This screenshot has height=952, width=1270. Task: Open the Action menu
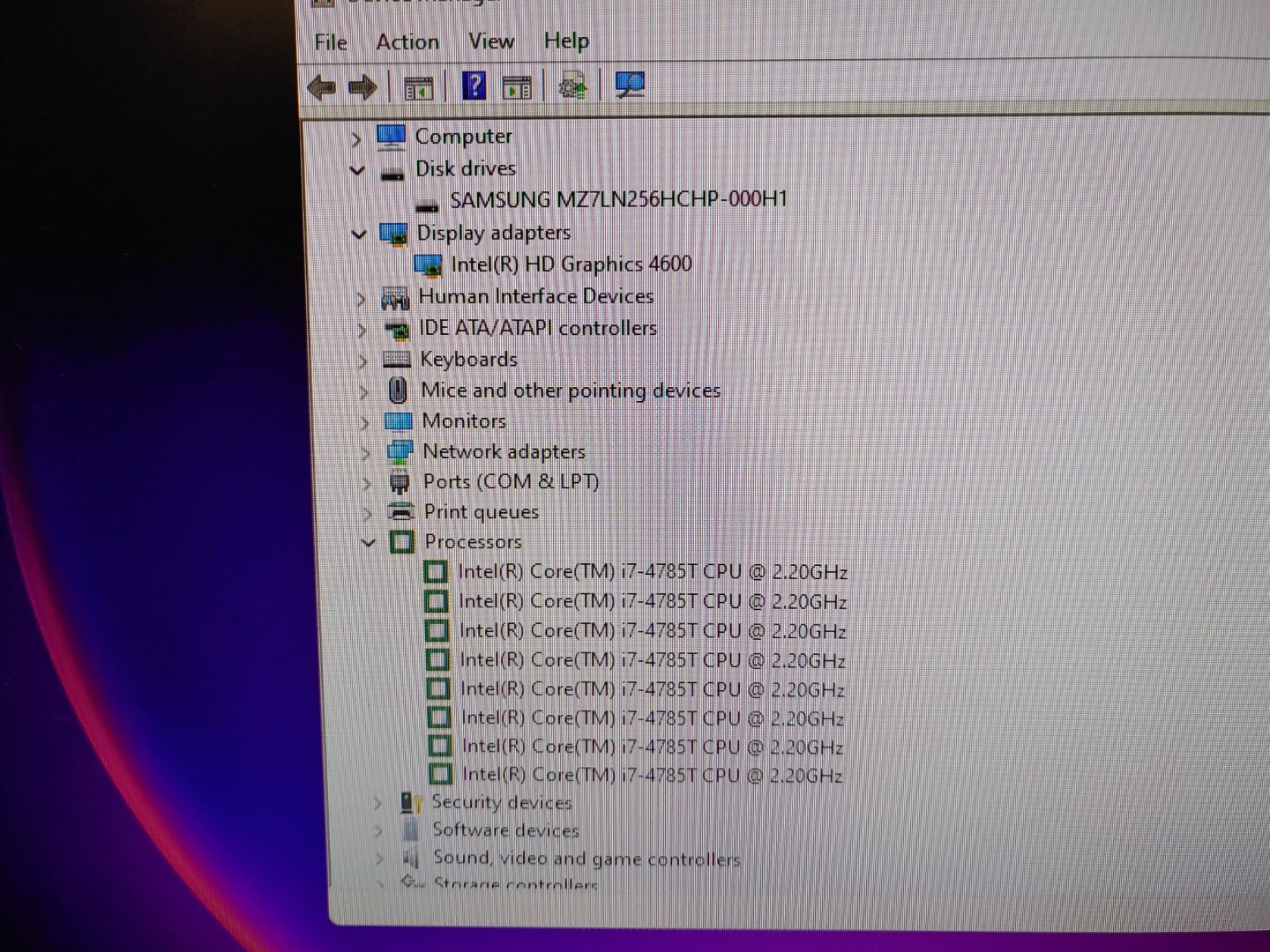click(x=407, y=41)
